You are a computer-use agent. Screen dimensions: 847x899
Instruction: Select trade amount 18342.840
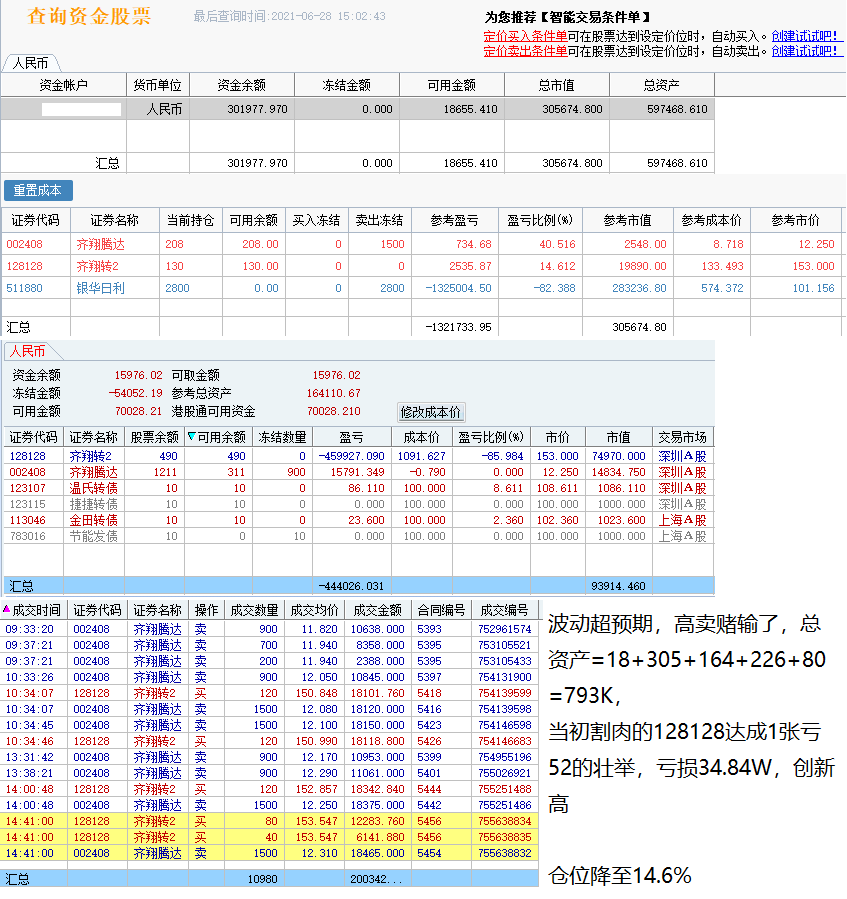[x=377, y=790]
